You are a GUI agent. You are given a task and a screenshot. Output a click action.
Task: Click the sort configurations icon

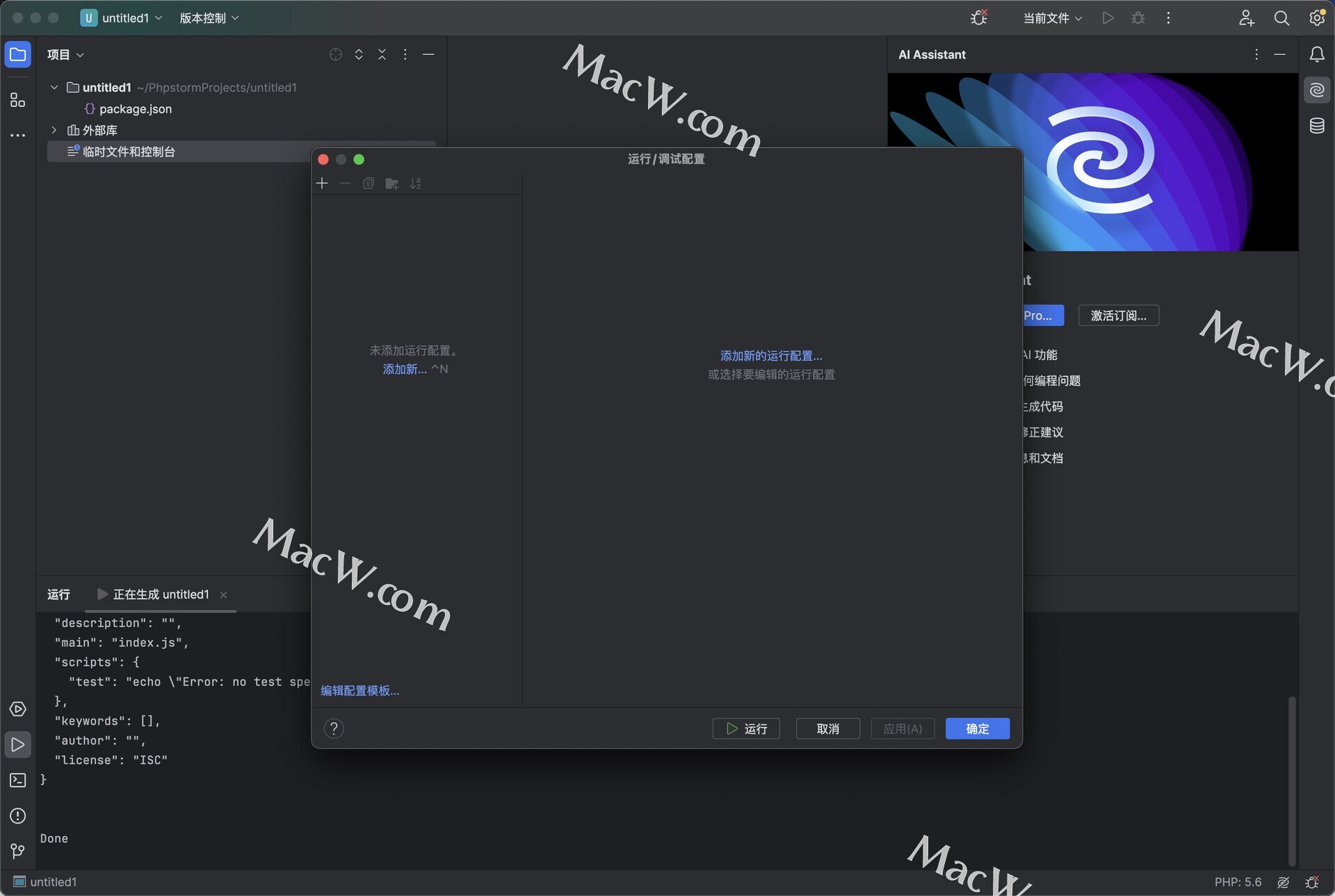point(416,184)
